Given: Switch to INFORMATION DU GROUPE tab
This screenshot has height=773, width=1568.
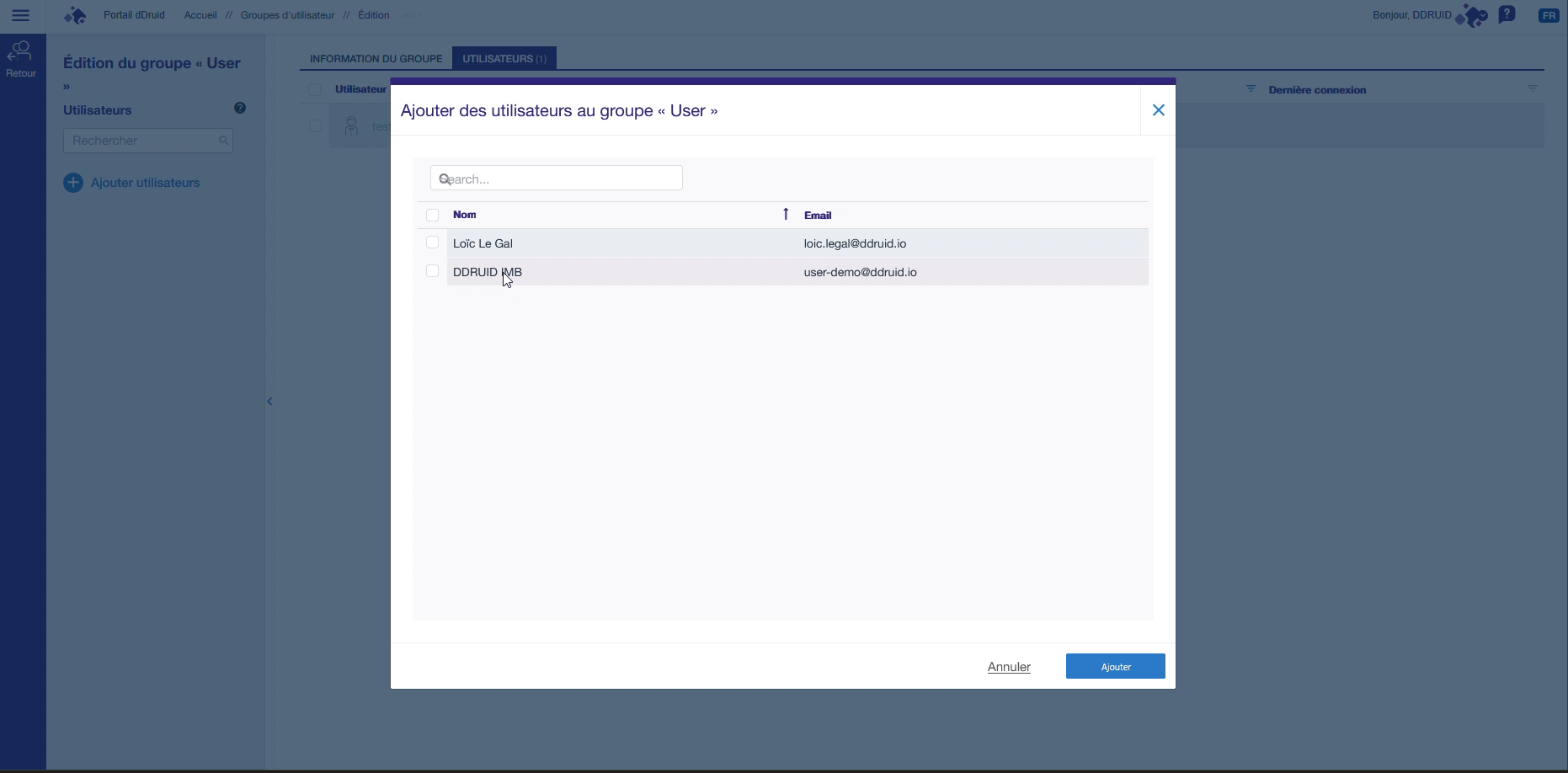Looking at the screenshot, I should [x=376, y=59].
